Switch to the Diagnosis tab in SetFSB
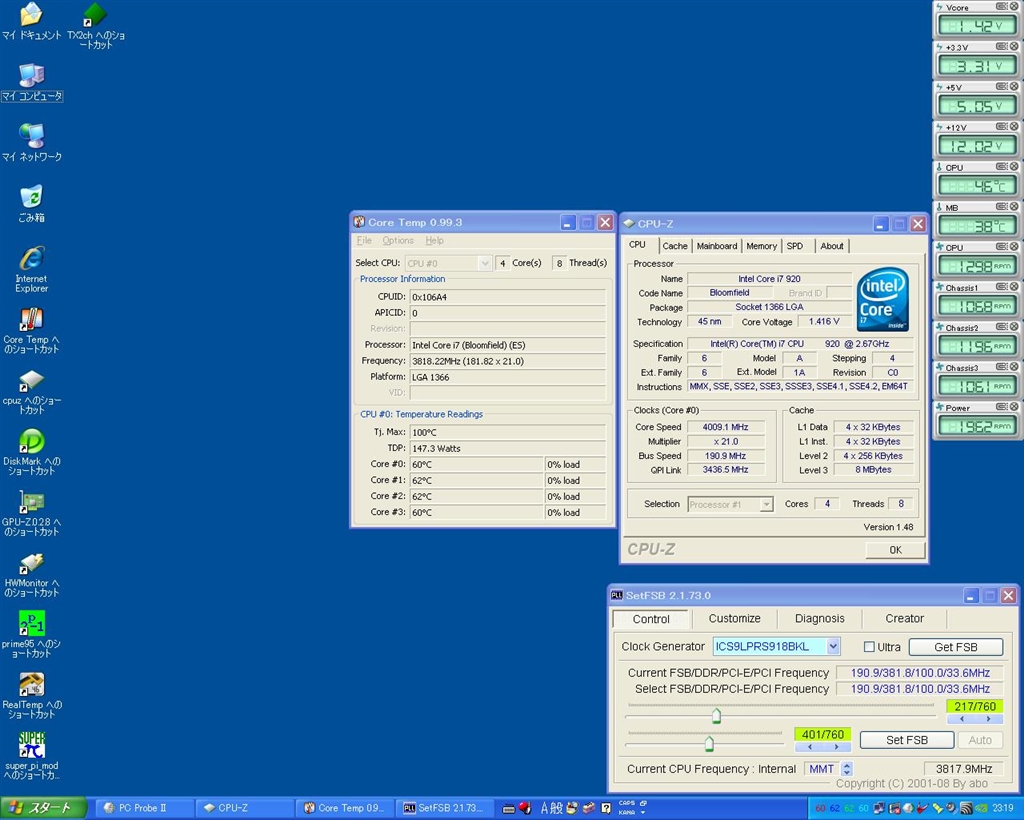Image resolution: width=1024 pixels, height=820 pixels. [819, 619]
